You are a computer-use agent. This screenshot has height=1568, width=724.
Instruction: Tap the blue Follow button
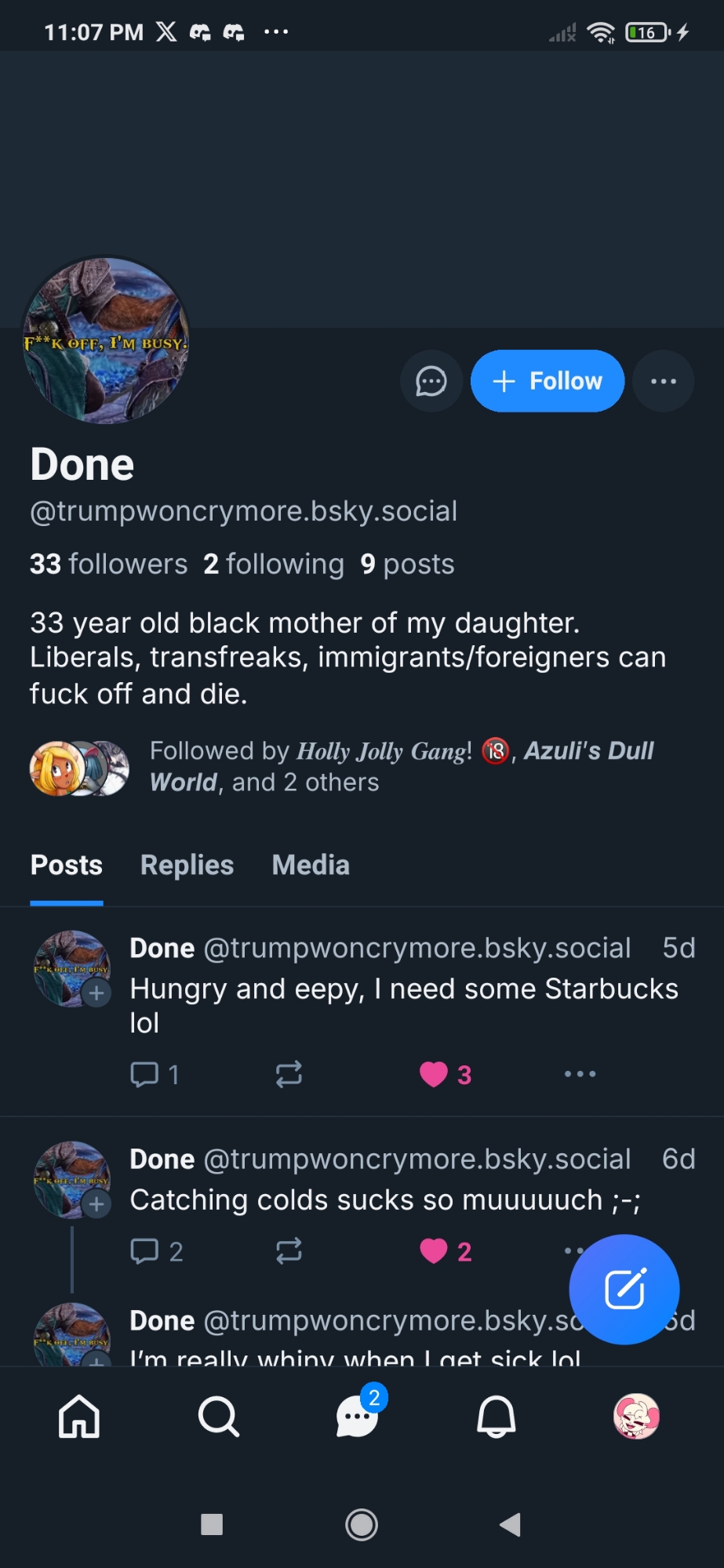tap(548, 382)
